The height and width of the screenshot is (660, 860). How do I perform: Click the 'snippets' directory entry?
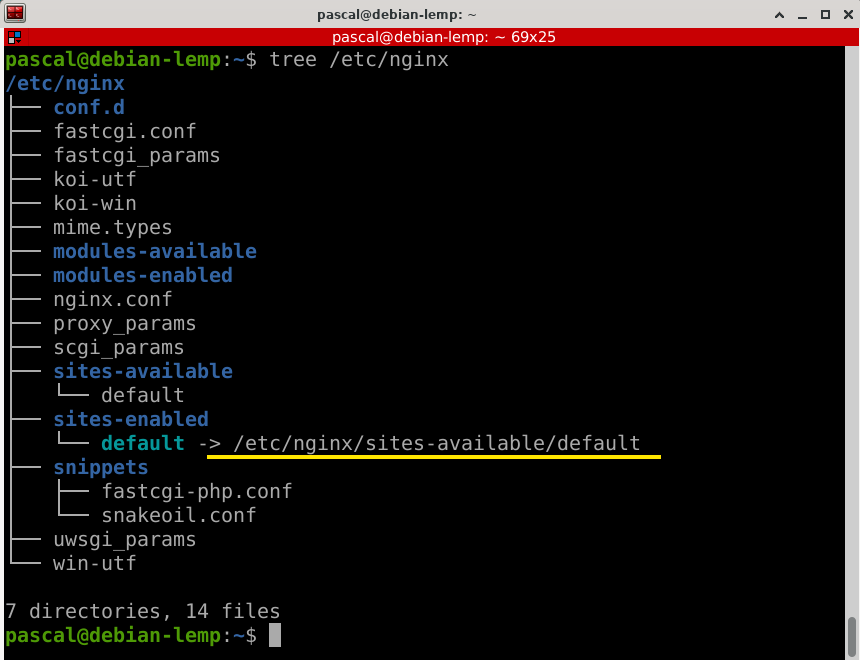100,467
